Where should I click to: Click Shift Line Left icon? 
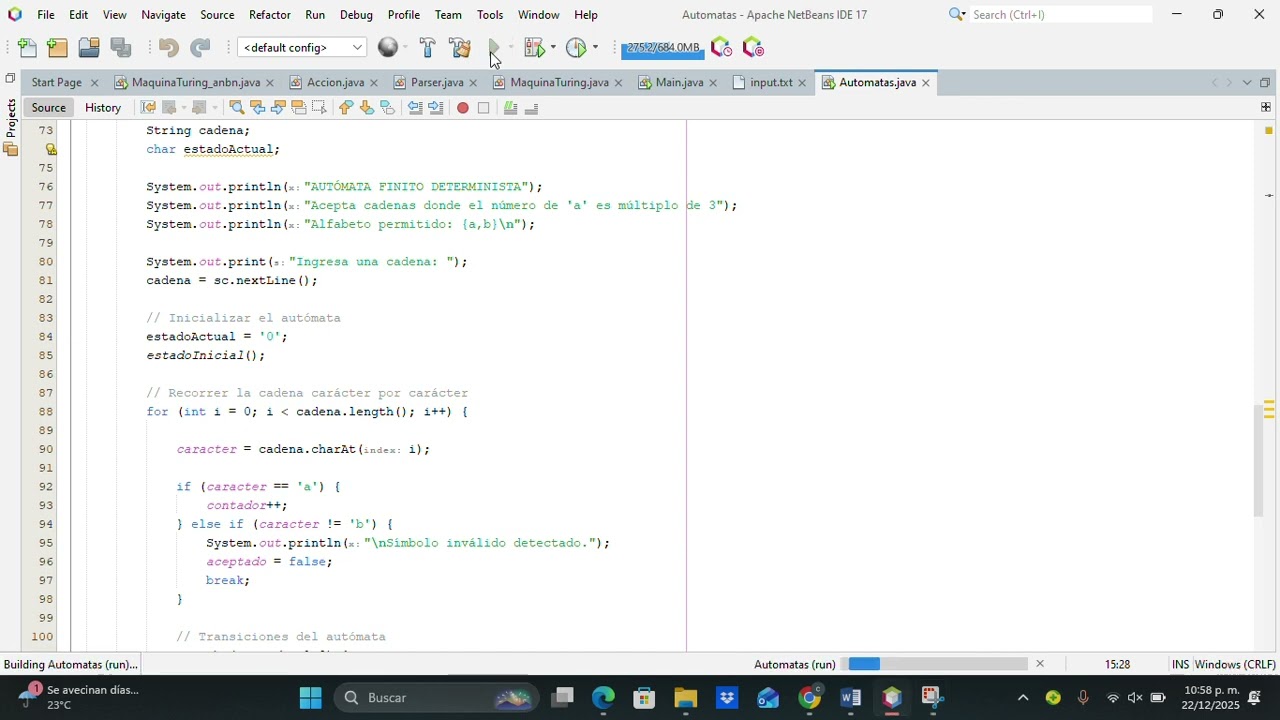coord(415,107)
